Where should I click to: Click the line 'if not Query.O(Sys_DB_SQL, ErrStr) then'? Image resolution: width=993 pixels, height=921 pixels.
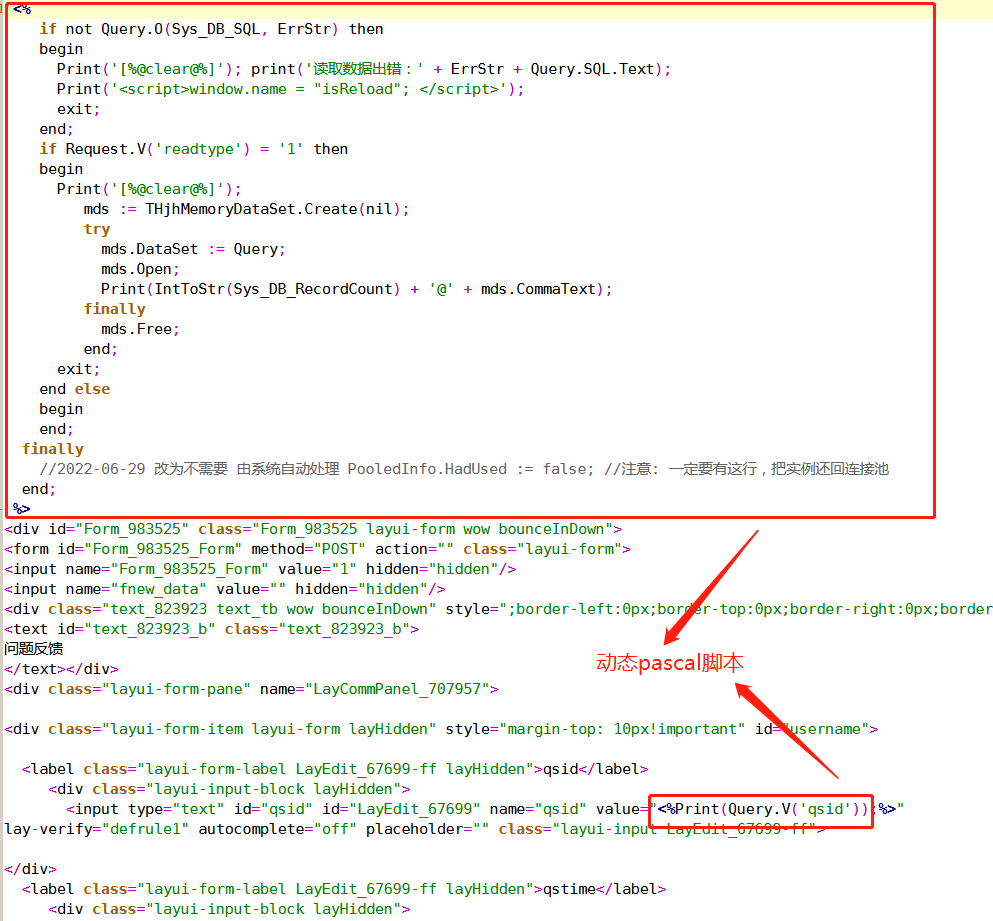pos(211,29)
